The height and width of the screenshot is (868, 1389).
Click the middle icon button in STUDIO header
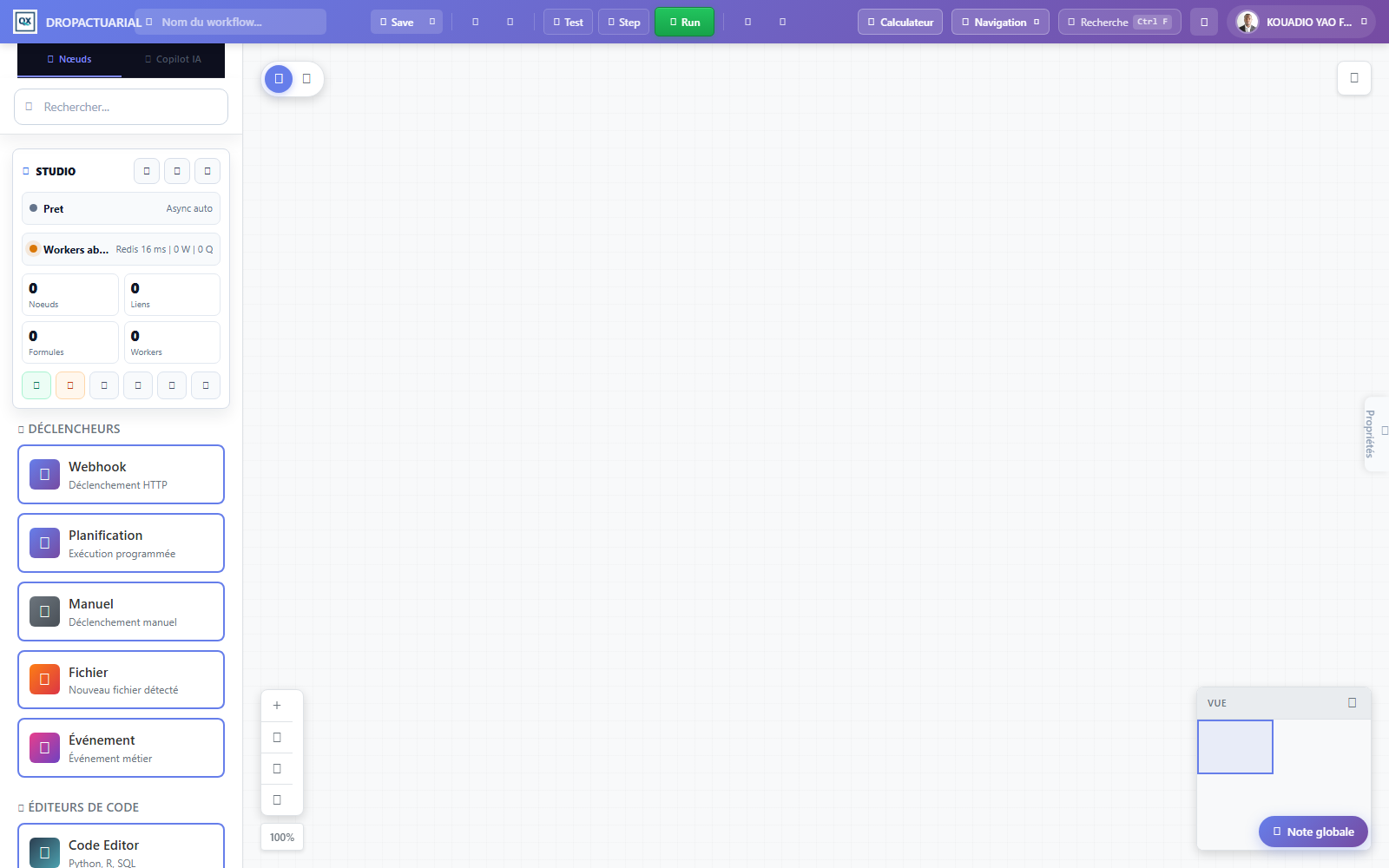pyautogui.click(x=177, y=171)
